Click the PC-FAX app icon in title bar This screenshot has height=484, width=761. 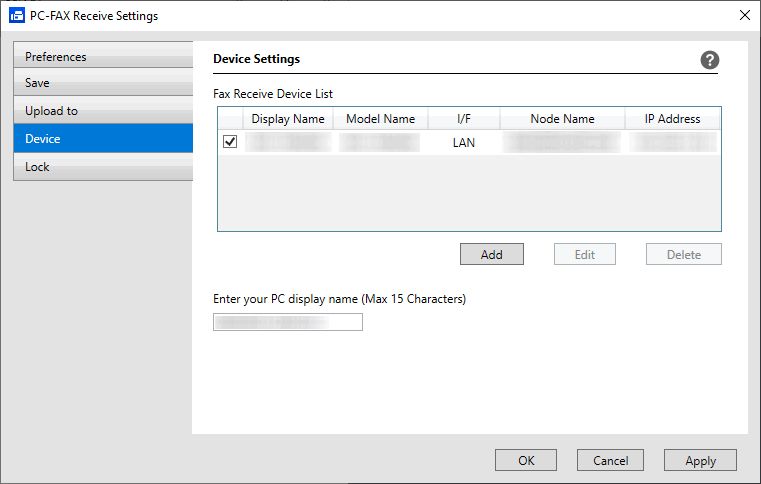coord(16,16)
